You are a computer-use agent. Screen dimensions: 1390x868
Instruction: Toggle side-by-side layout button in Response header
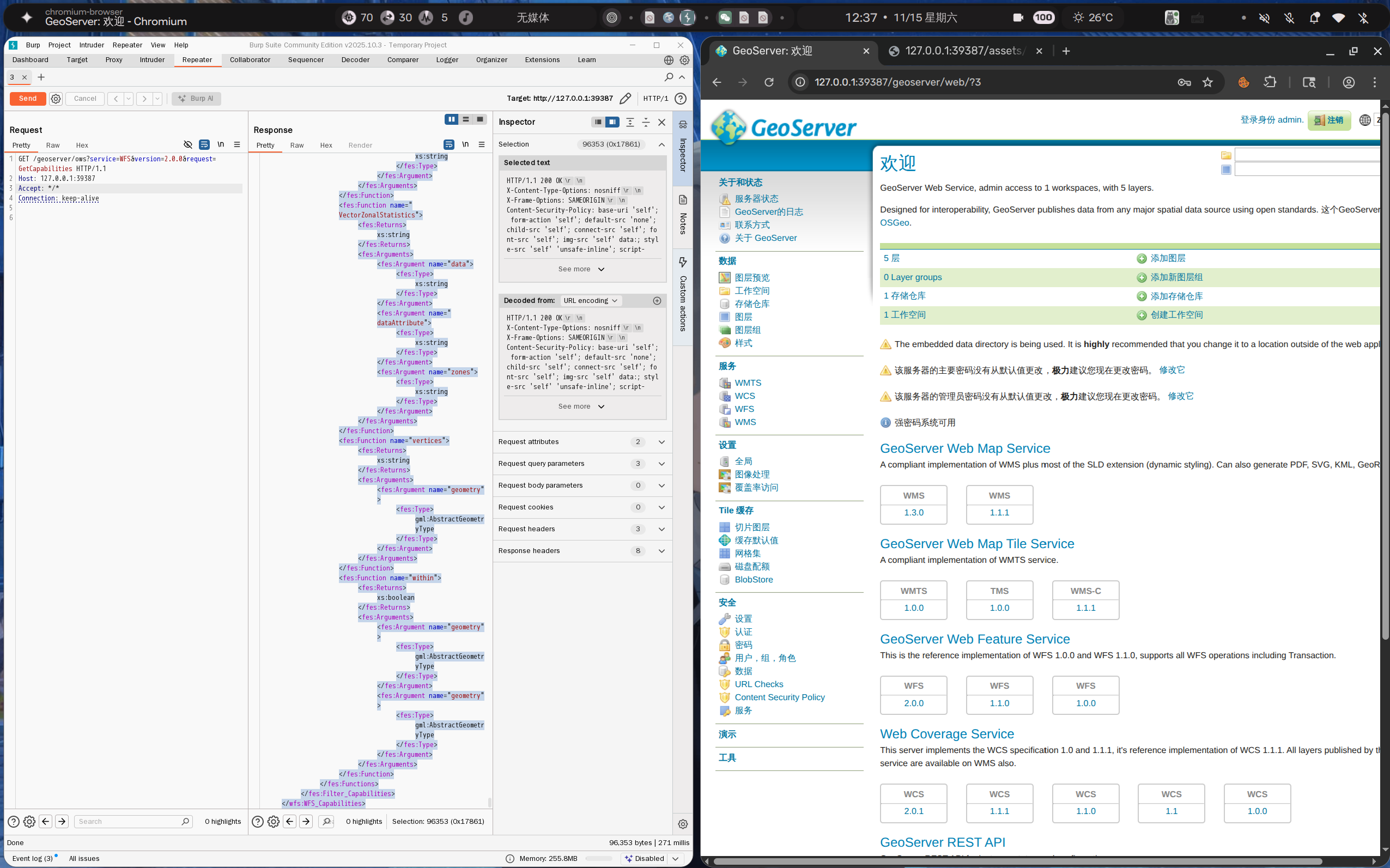pyautogui.click(x=452, y=119)
